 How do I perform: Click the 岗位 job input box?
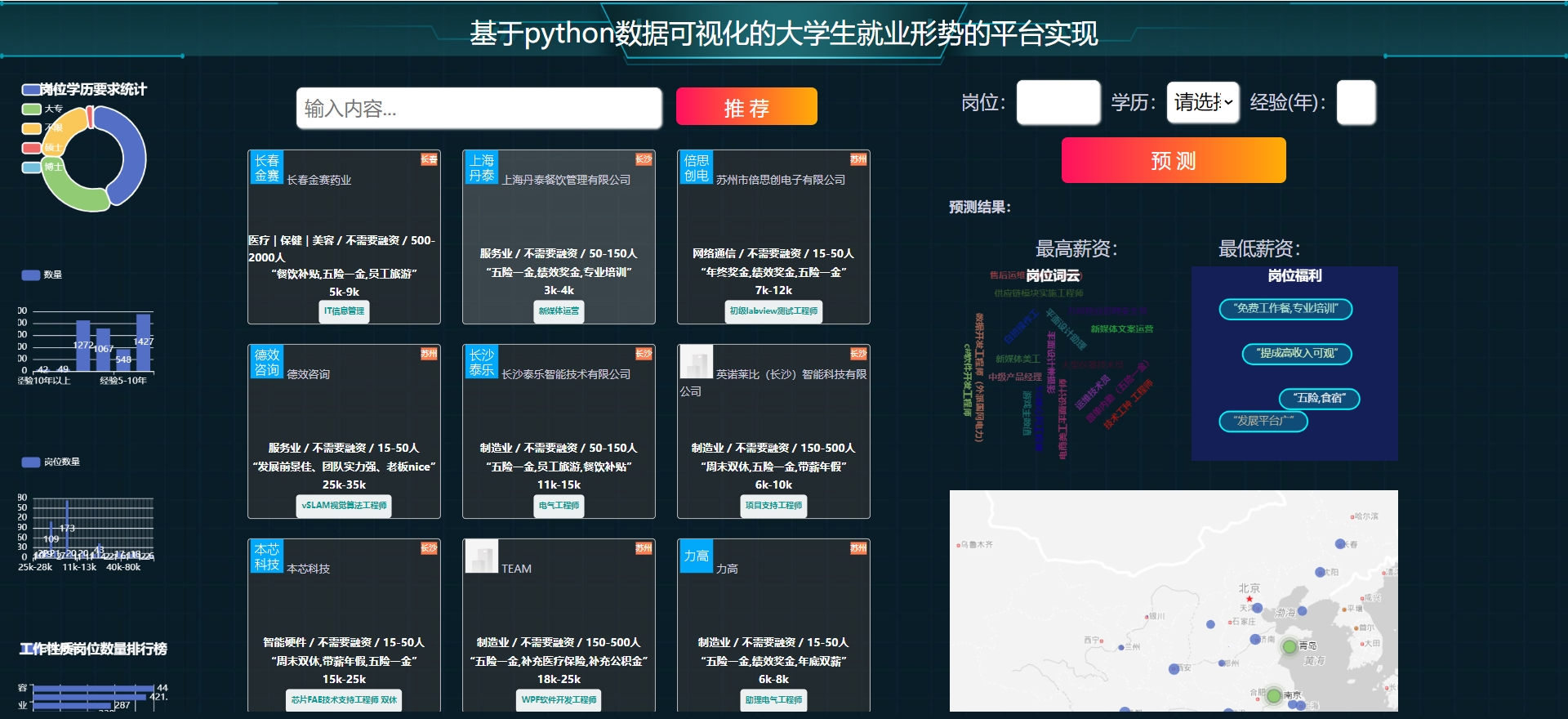[1058, 102]
